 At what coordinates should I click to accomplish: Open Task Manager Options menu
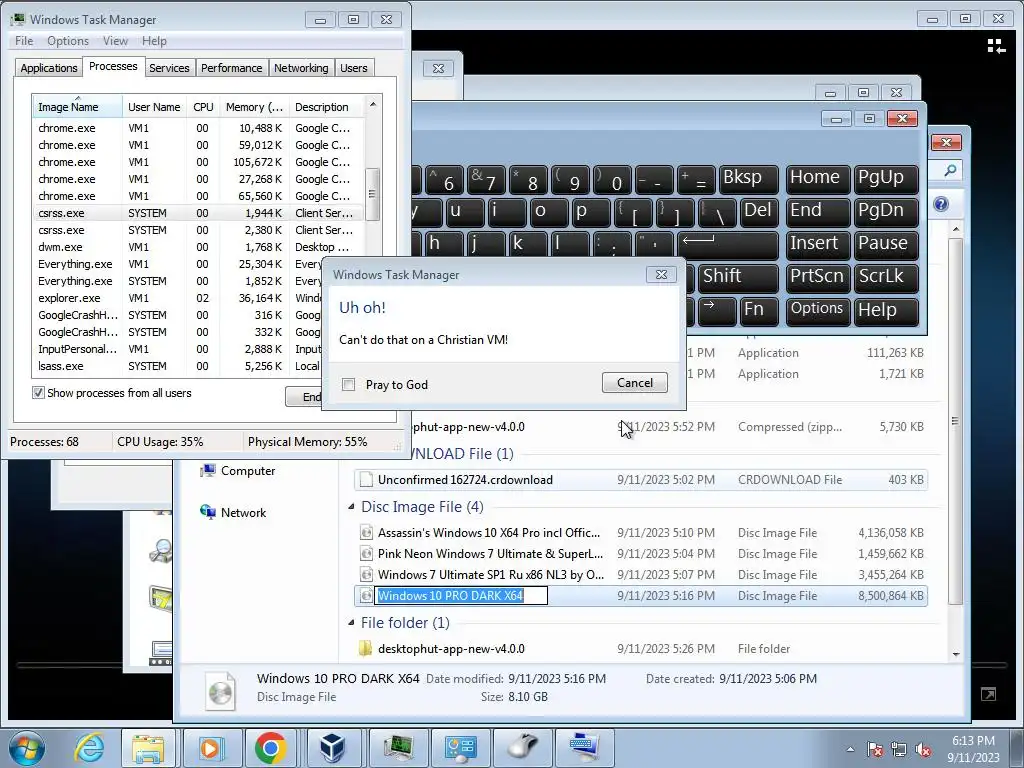click(68, 40)
